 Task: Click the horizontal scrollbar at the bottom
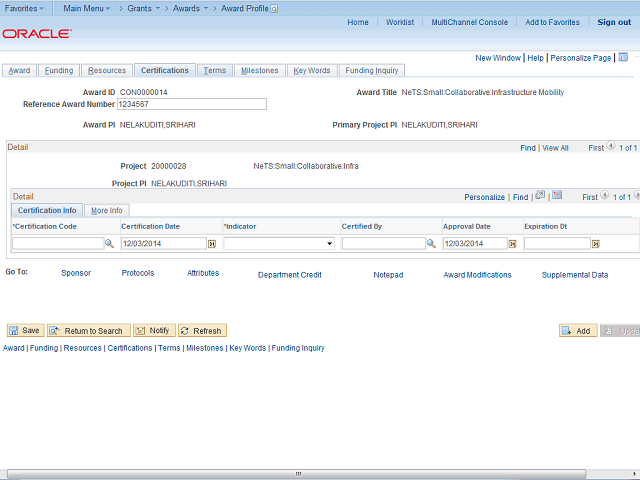[x=296, y=473]
